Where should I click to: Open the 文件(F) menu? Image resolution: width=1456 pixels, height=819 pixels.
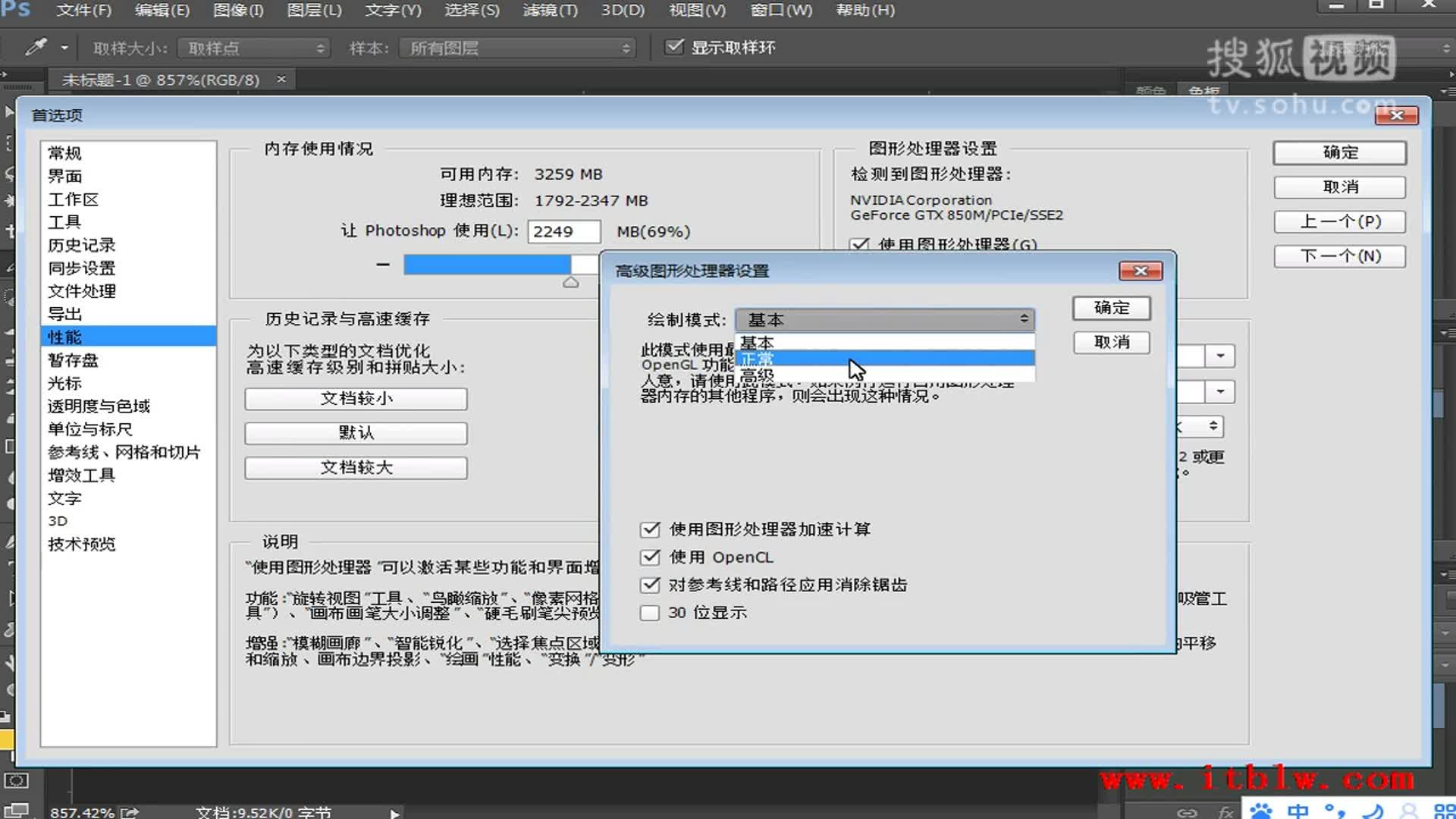(x=83, y=10)
